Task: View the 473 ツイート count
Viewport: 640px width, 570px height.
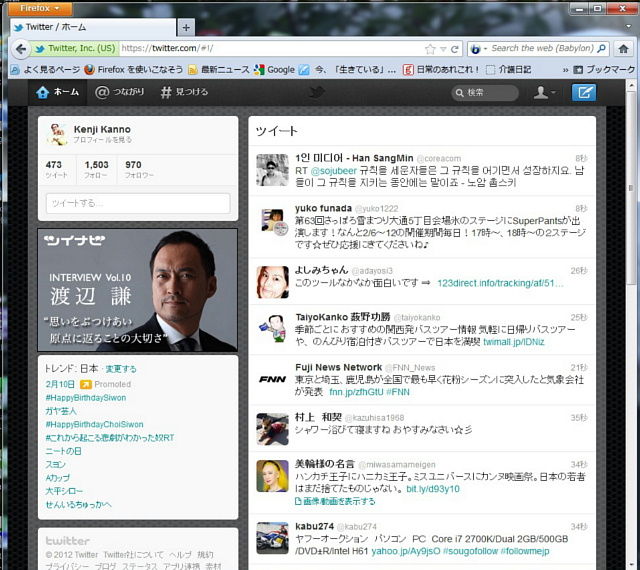Action: (56, 169)
